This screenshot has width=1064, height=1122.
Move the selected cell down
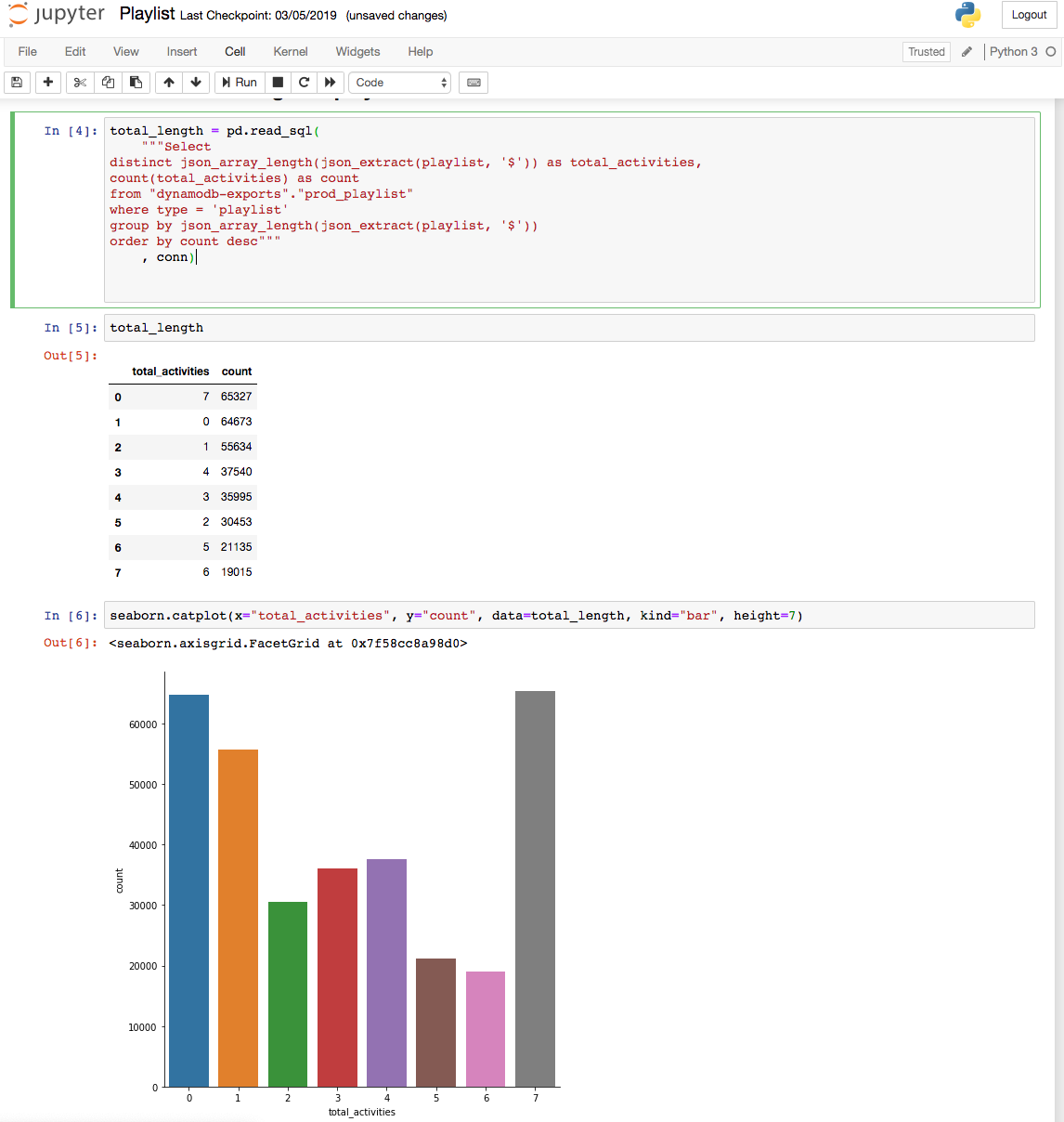[196, 82]
